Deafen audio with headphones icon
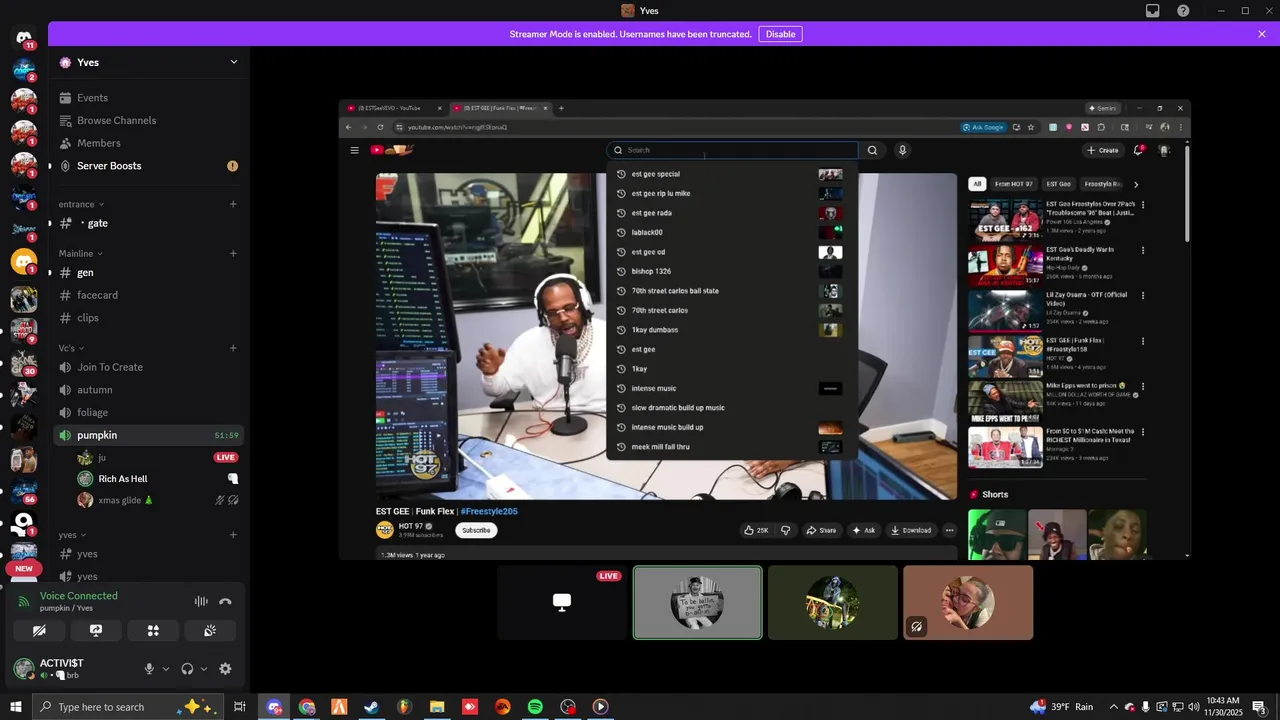 [x=187, y=669]
